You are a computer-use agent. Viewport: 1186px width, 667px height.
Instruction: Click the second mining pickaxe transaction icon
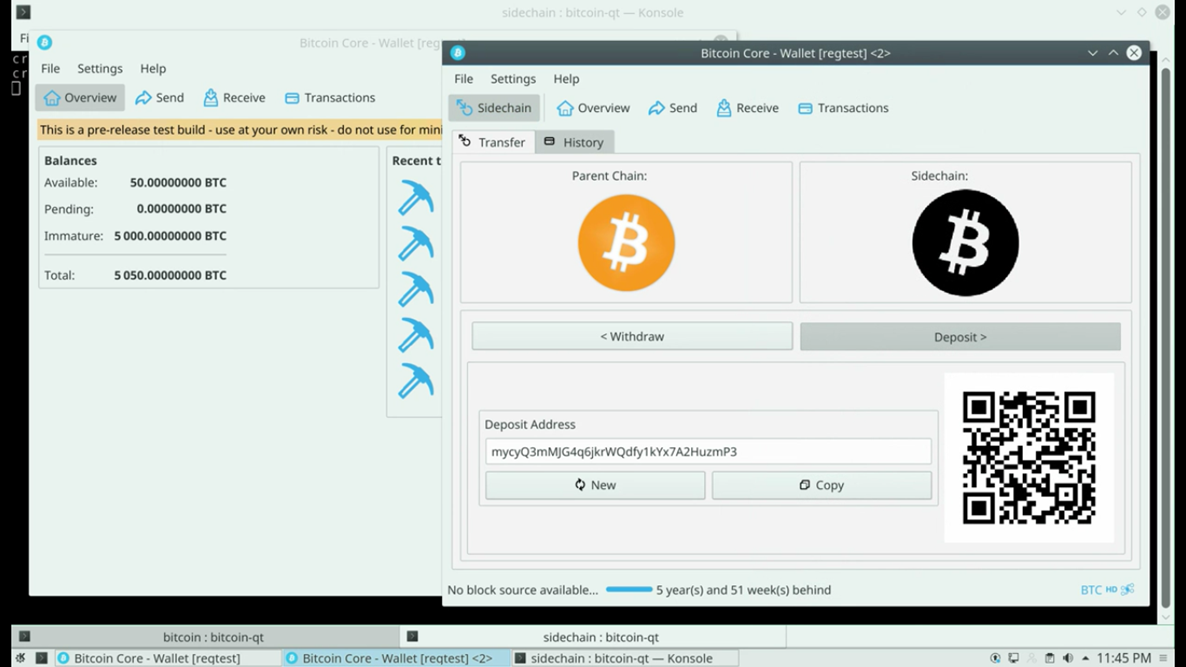click(416, 244)
